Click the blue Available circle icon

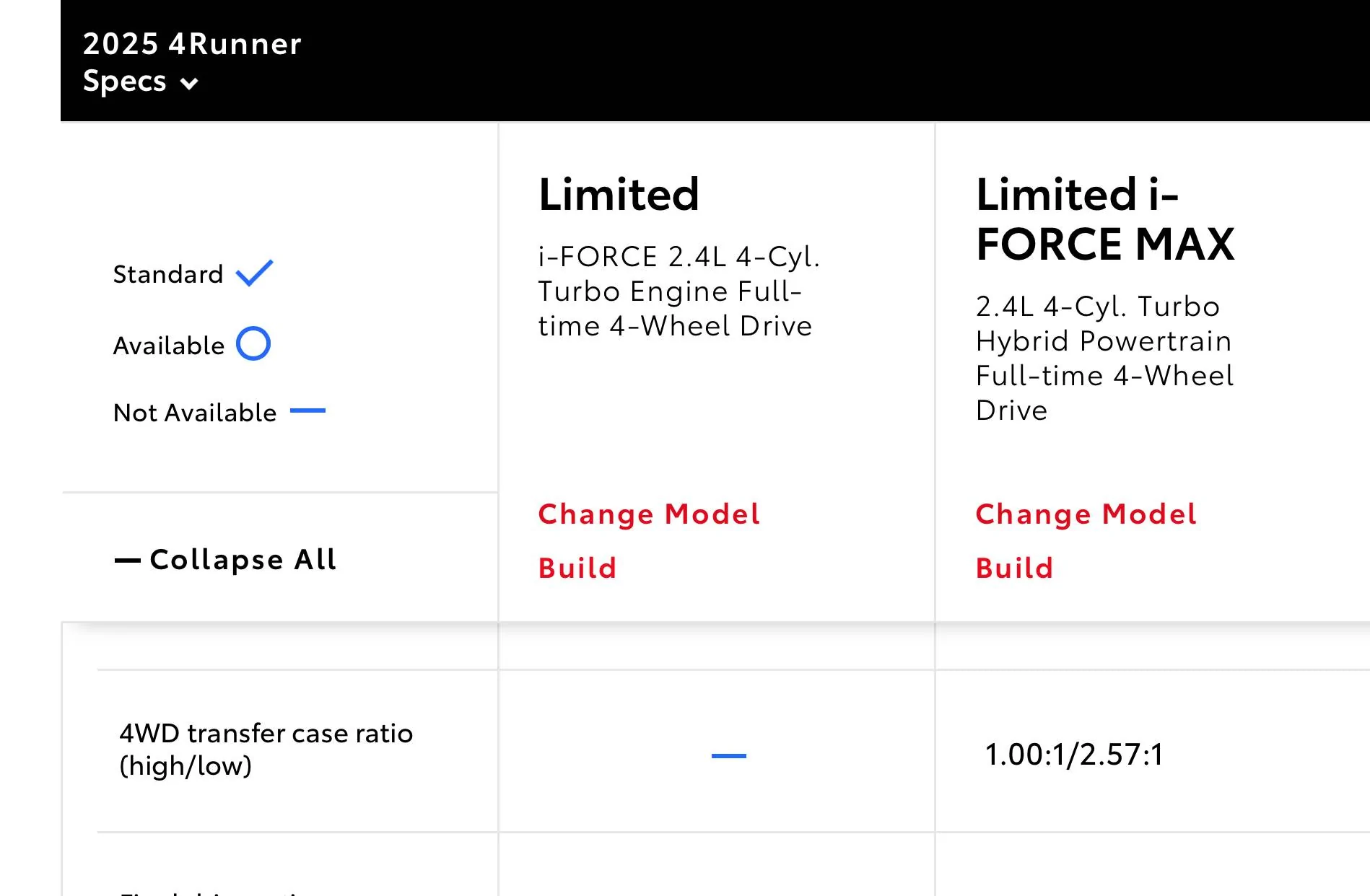253,343
